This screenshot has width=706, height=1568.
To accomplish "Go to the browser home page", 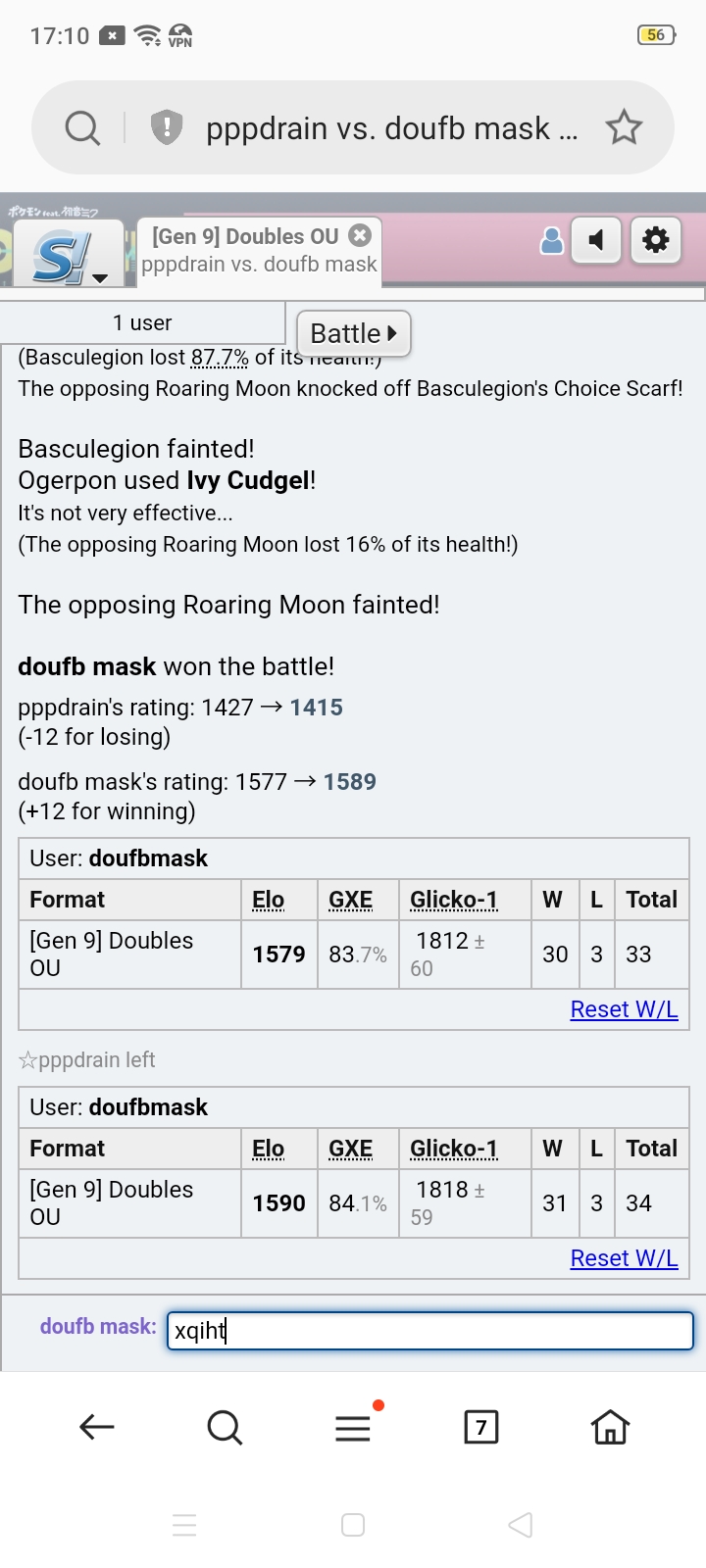I will [x=609, y=1427].
